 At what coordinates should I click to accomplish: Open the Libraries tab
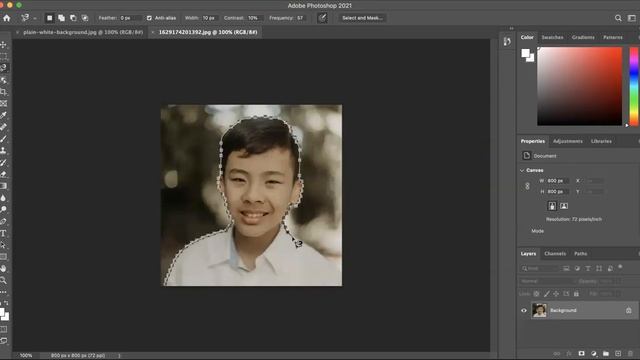tap(601, 141)
